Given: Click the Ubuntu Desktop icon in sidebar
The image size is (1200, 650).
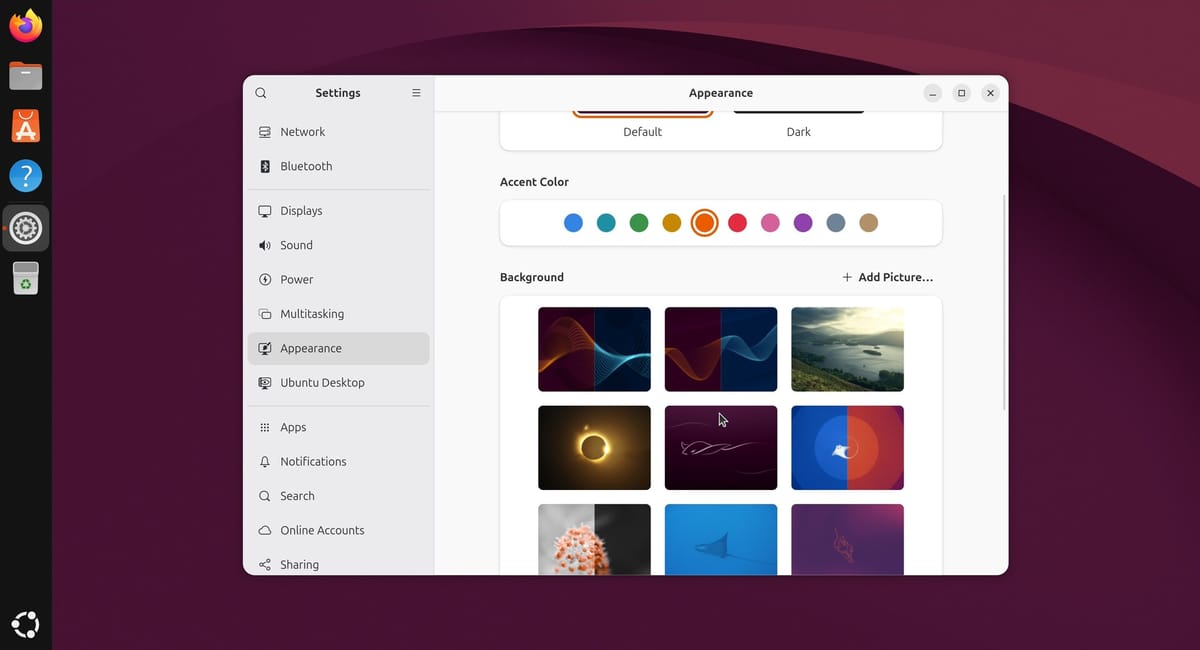Looking at the screenshot, I should point(265,383).
